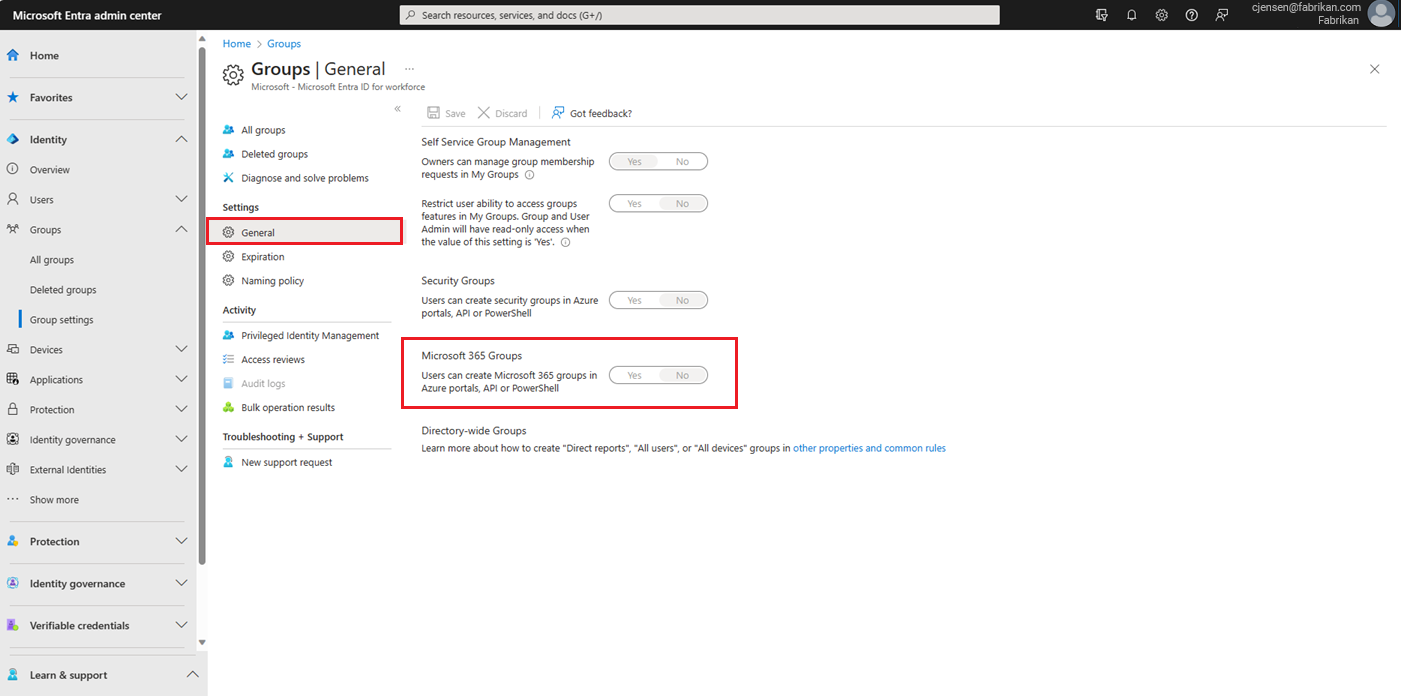Select the Naming policy setting

click(x=272, y=280)
